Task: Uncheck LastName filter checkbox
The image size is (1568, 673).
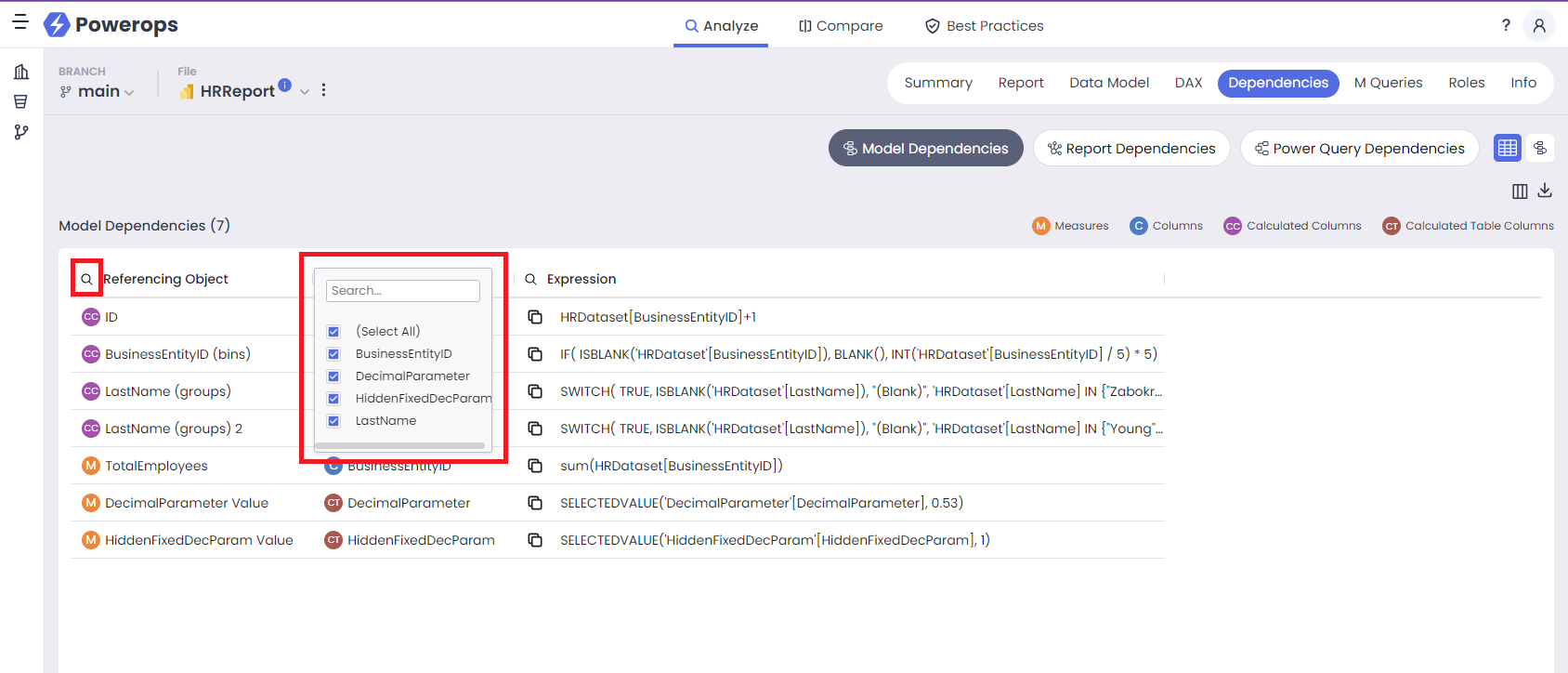Action: coord(333,421)
